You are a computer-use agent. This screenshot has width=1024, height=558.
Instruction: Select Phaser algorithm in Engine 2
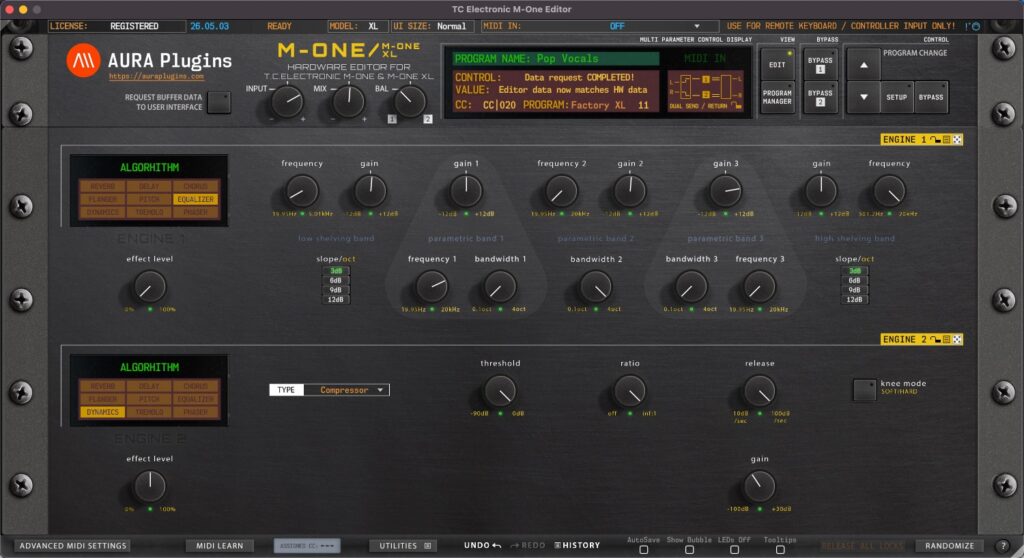[195, 412]
